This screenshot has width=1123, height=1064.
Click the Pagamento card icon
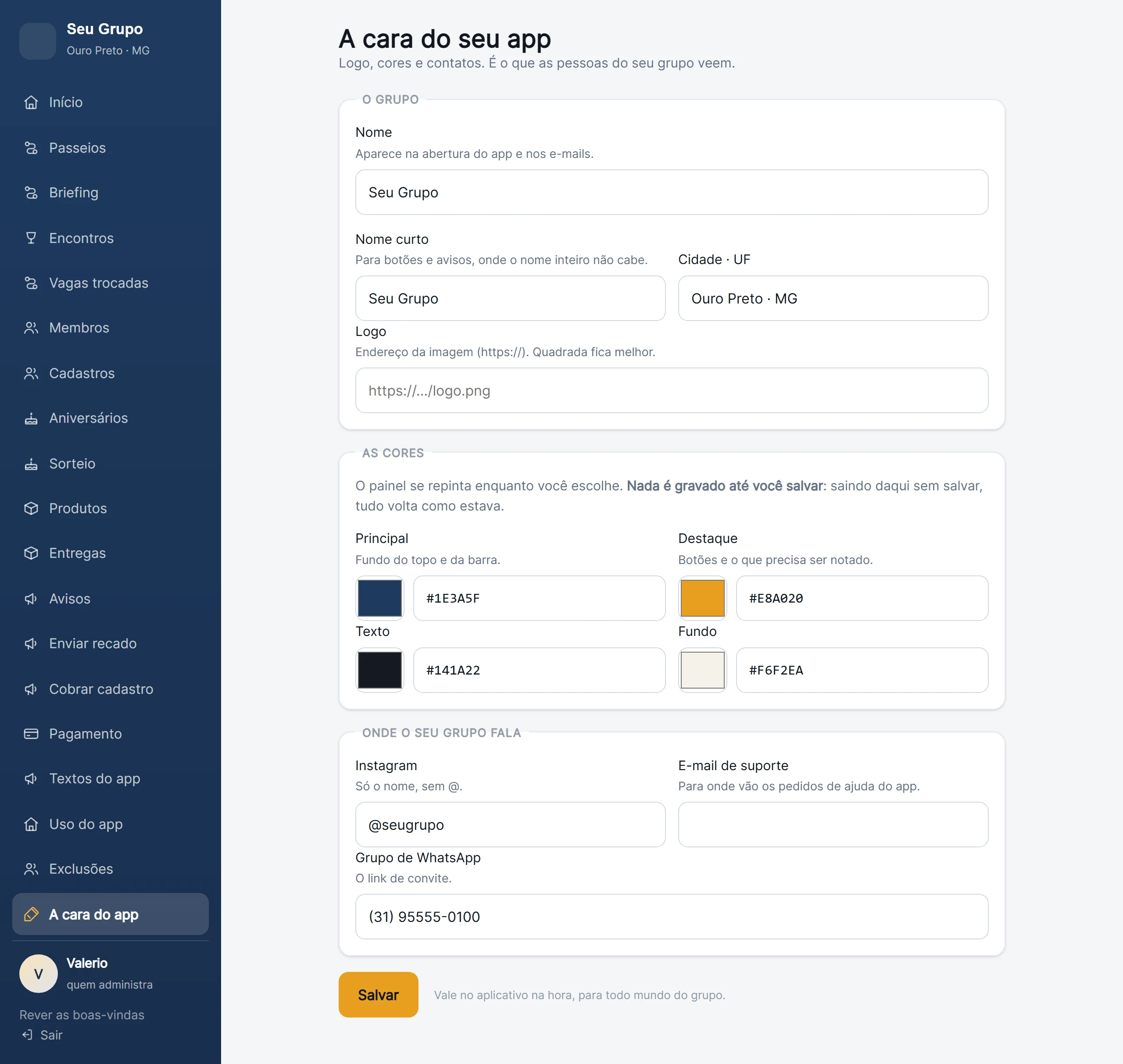tap(31, 734)
